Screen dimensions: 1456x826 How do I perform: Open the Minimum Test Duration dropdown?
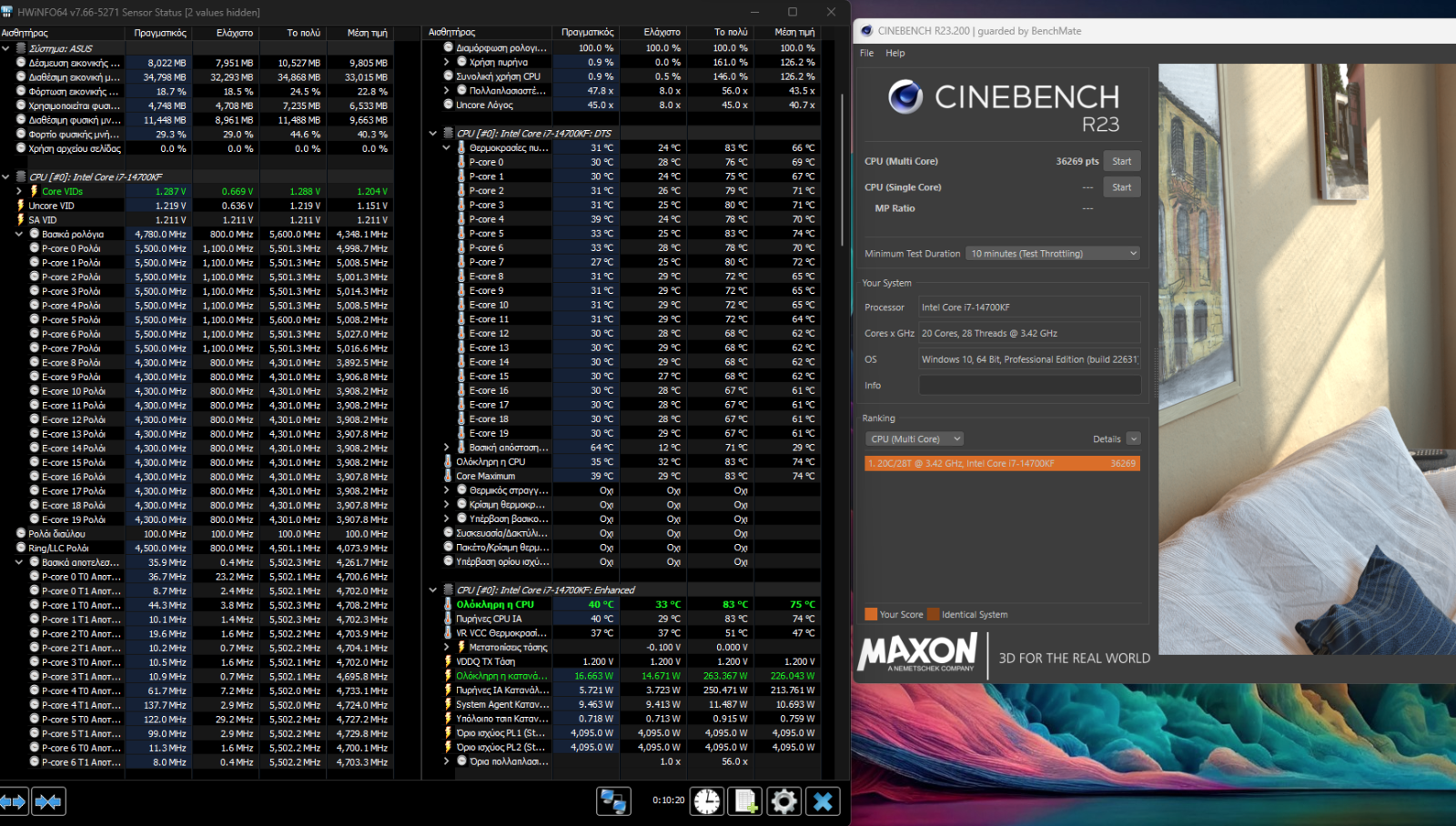pos(1054,254)
